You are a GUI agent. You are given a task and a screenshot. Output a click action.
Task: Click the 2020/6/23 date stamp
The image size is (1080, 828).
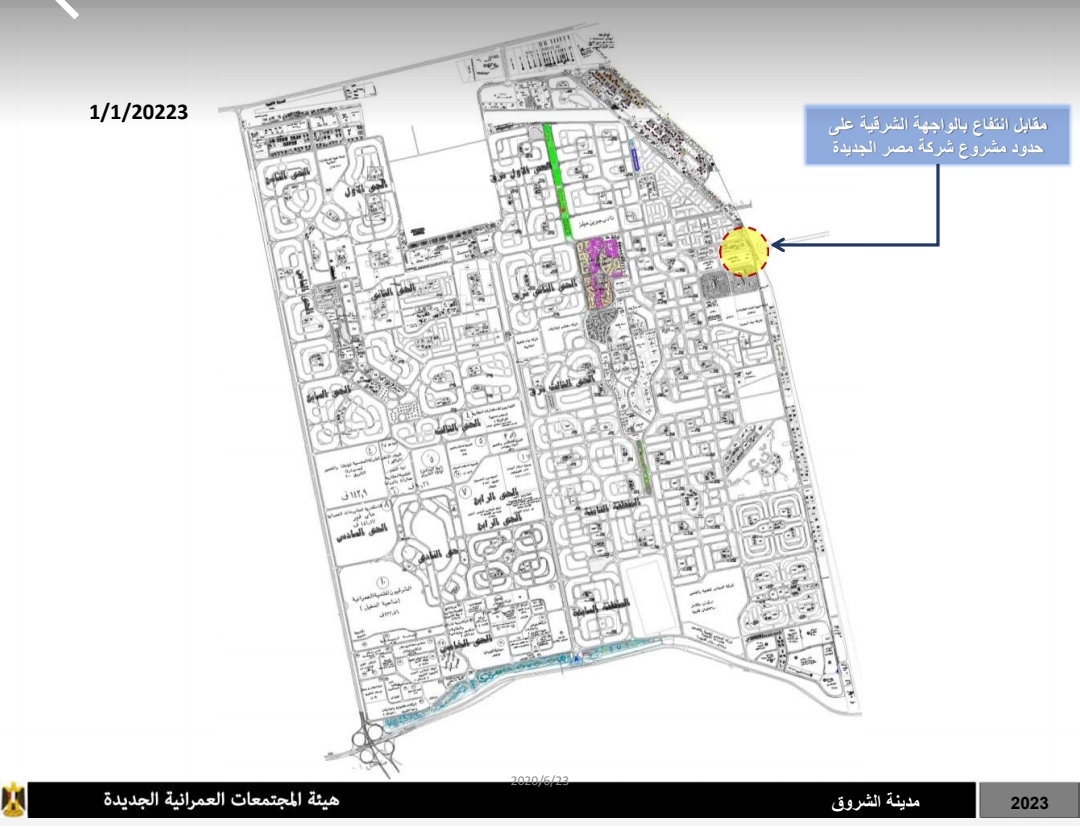539,781
